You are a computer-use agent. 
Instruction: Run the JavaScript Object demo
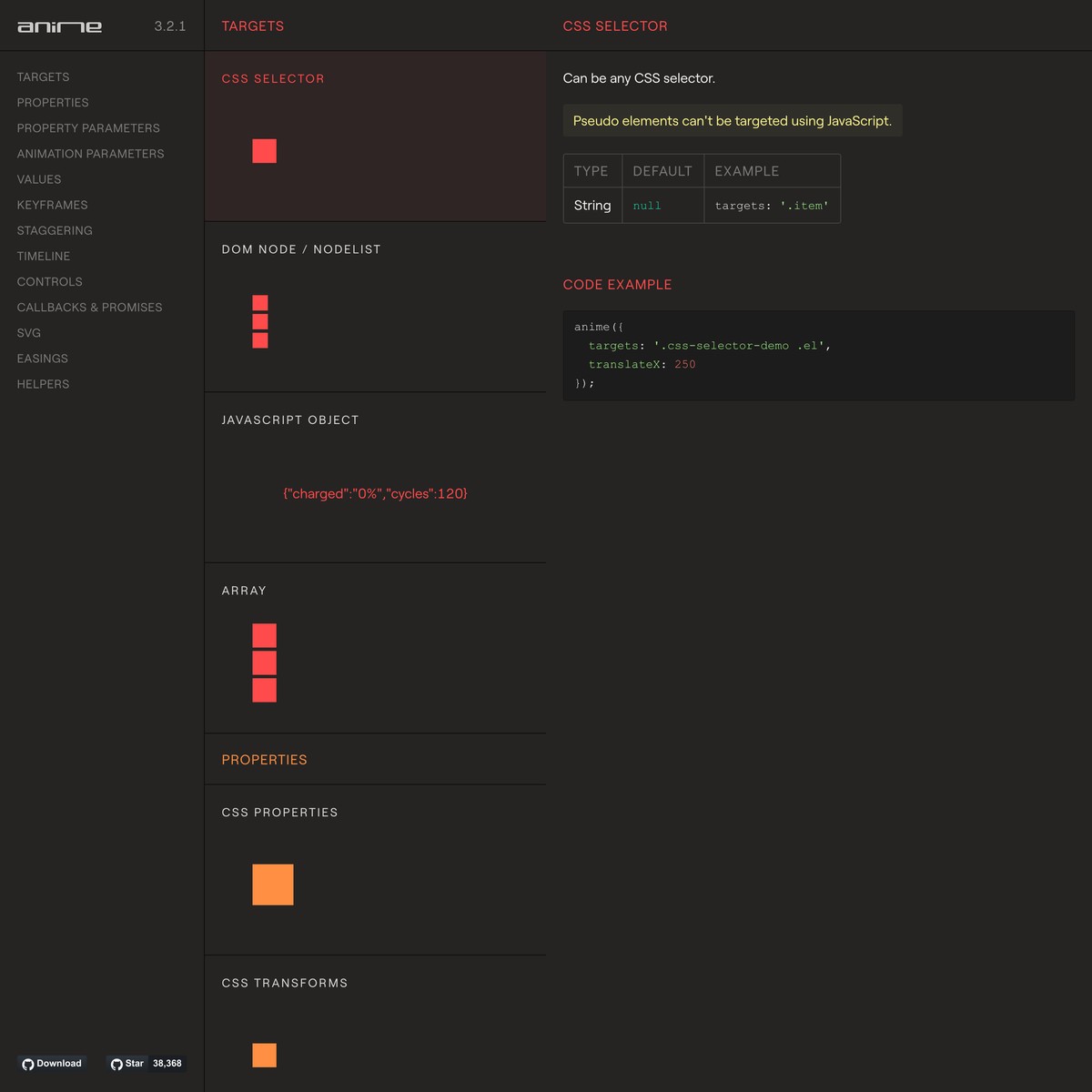375,478
